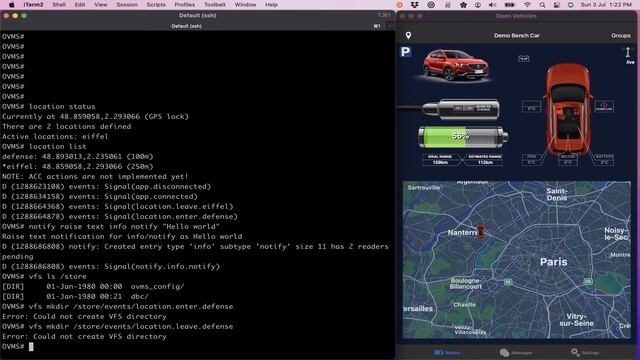Click the 56% battery level gauge
640x360 pixels.
[463, 136]
